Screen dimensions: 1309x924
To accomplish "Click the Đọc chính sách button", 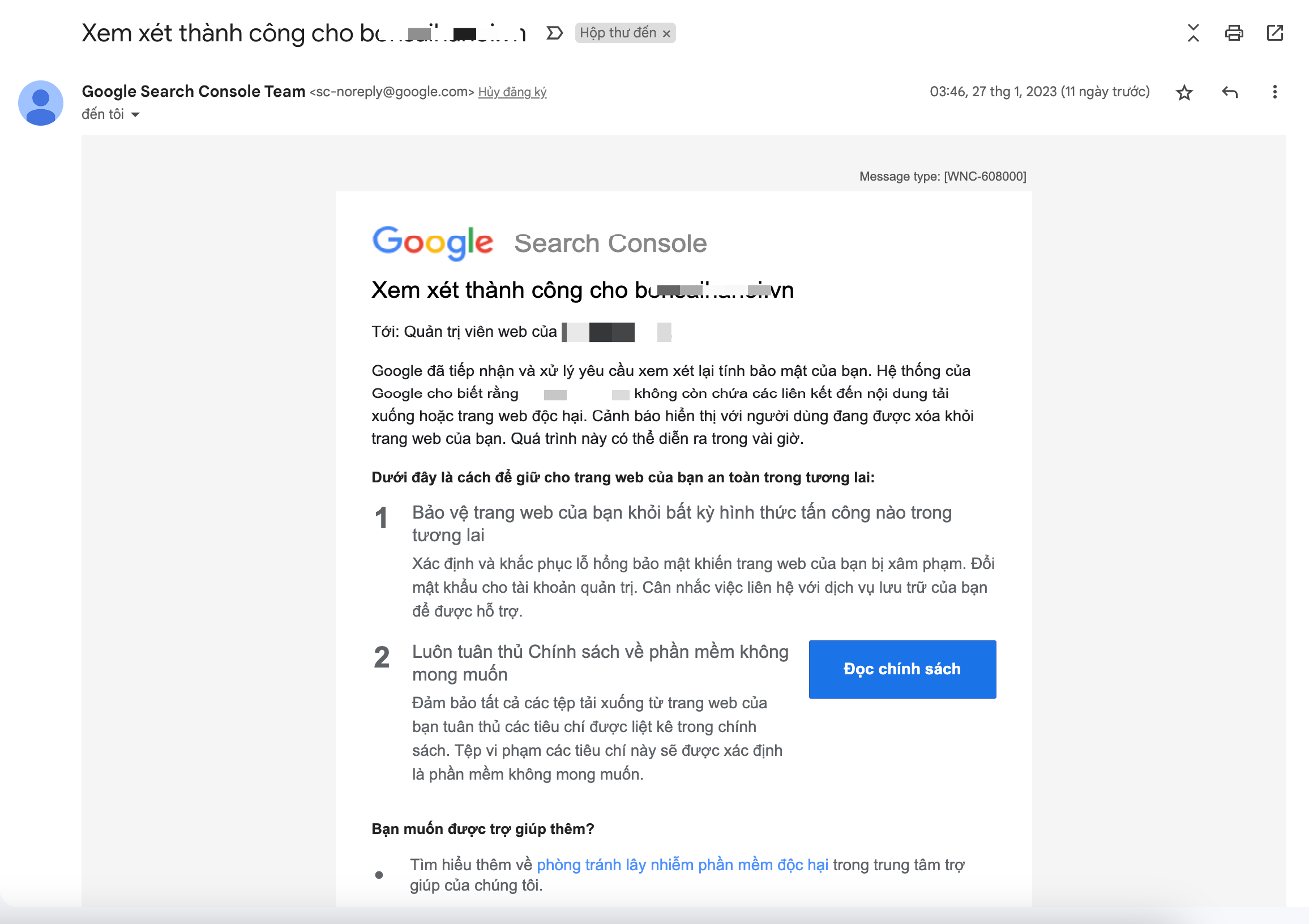I will tap(902, 669).
